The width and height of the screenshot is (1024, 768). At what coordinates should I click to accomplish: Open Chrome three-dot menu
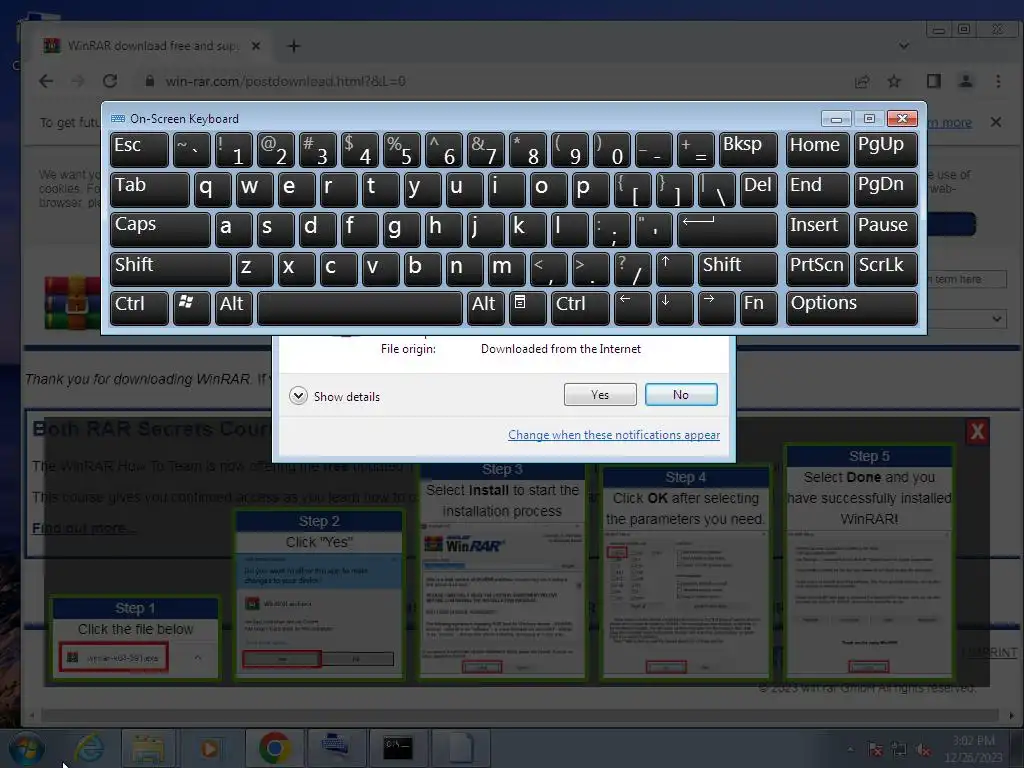[x=998, y=81]
